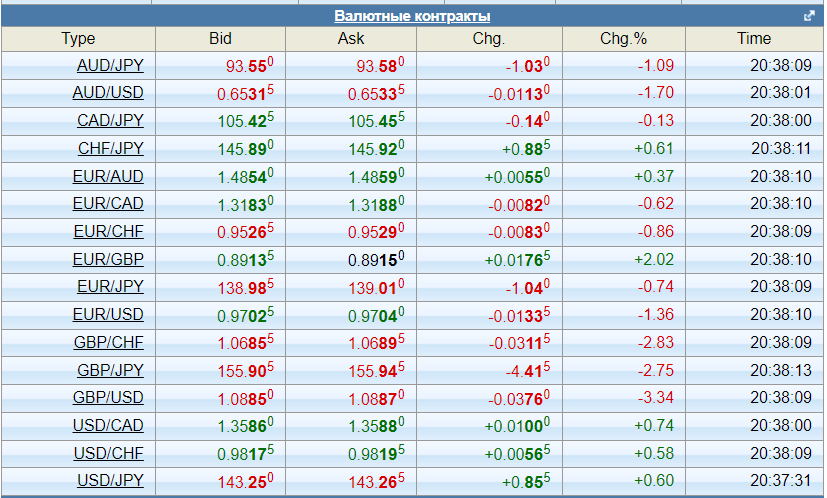The image size is (827, 498).
Task: Select the AUD/USD pair link
Action: [x=108, y=93]
